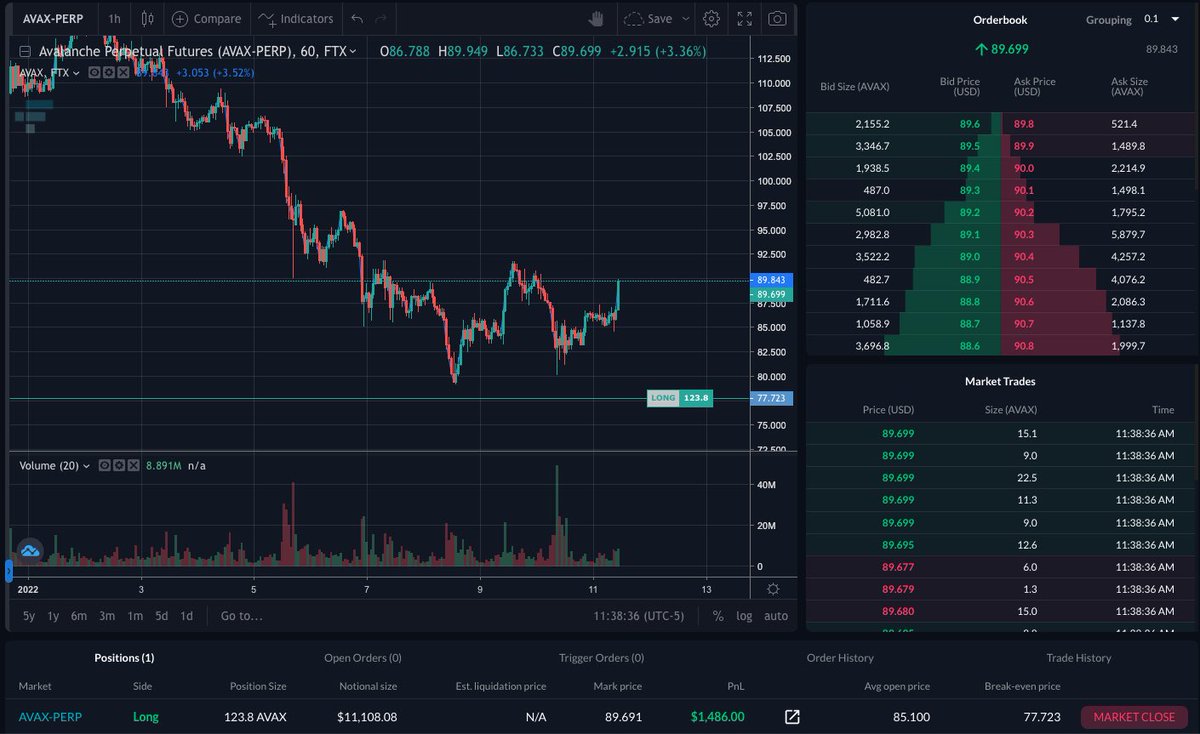1200x734 pixels.
Task: Toggle percentage scale mode
Action: click(718, 616)
